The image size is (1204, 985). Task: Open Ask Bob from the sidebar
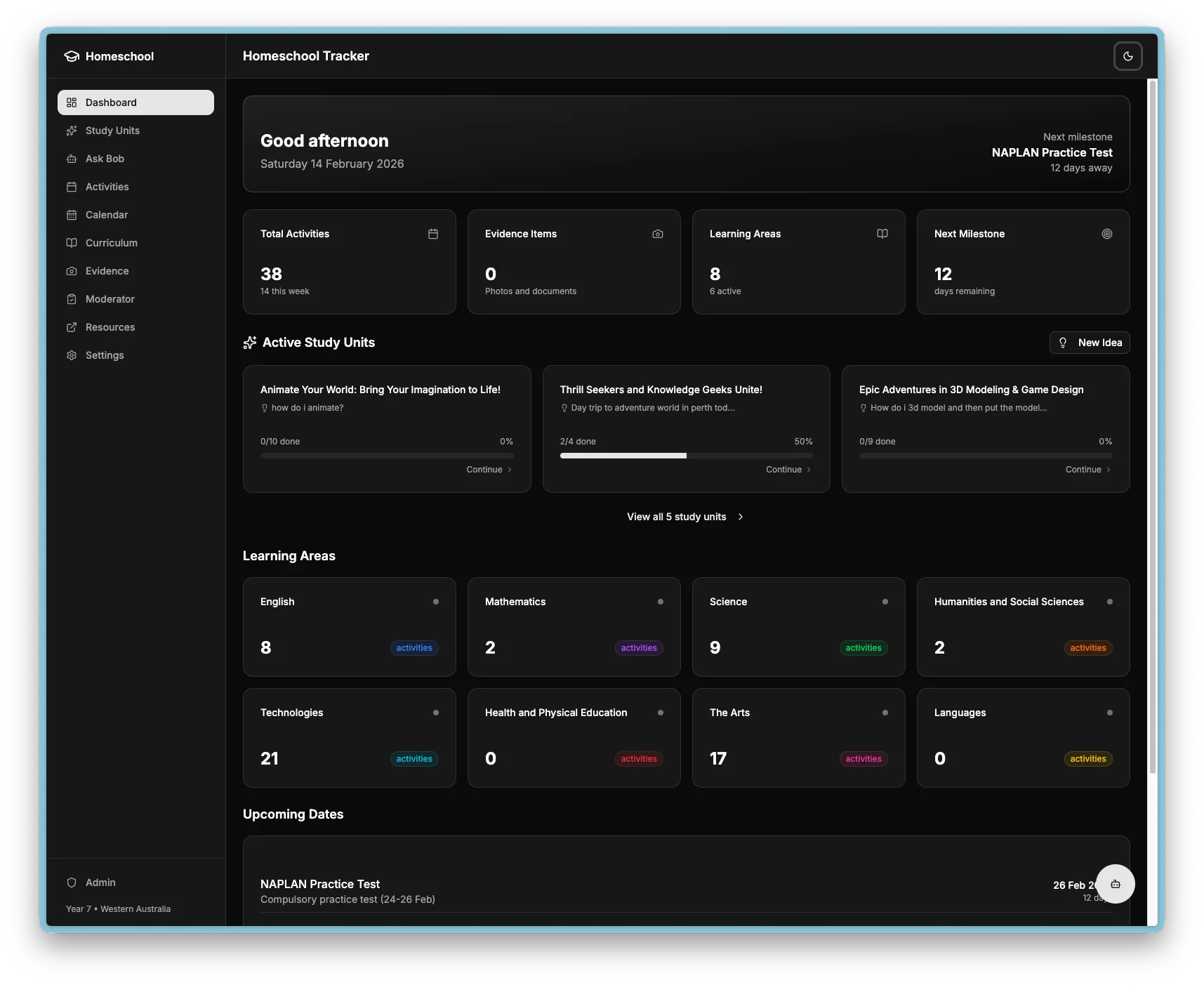pyautogui.click(x=105, y=159)
